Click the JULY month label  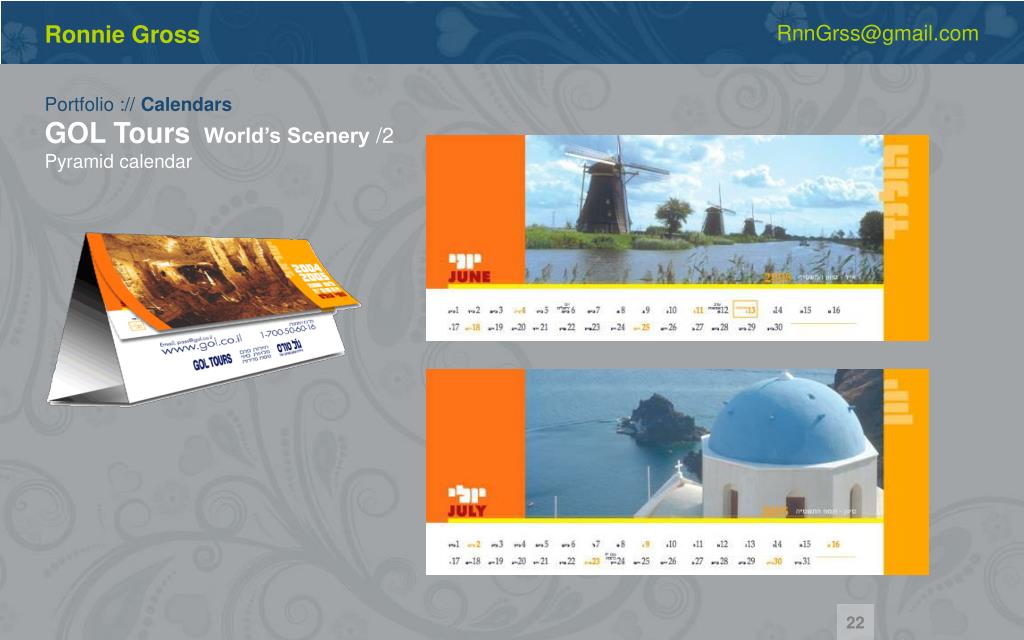pos(467,510)
